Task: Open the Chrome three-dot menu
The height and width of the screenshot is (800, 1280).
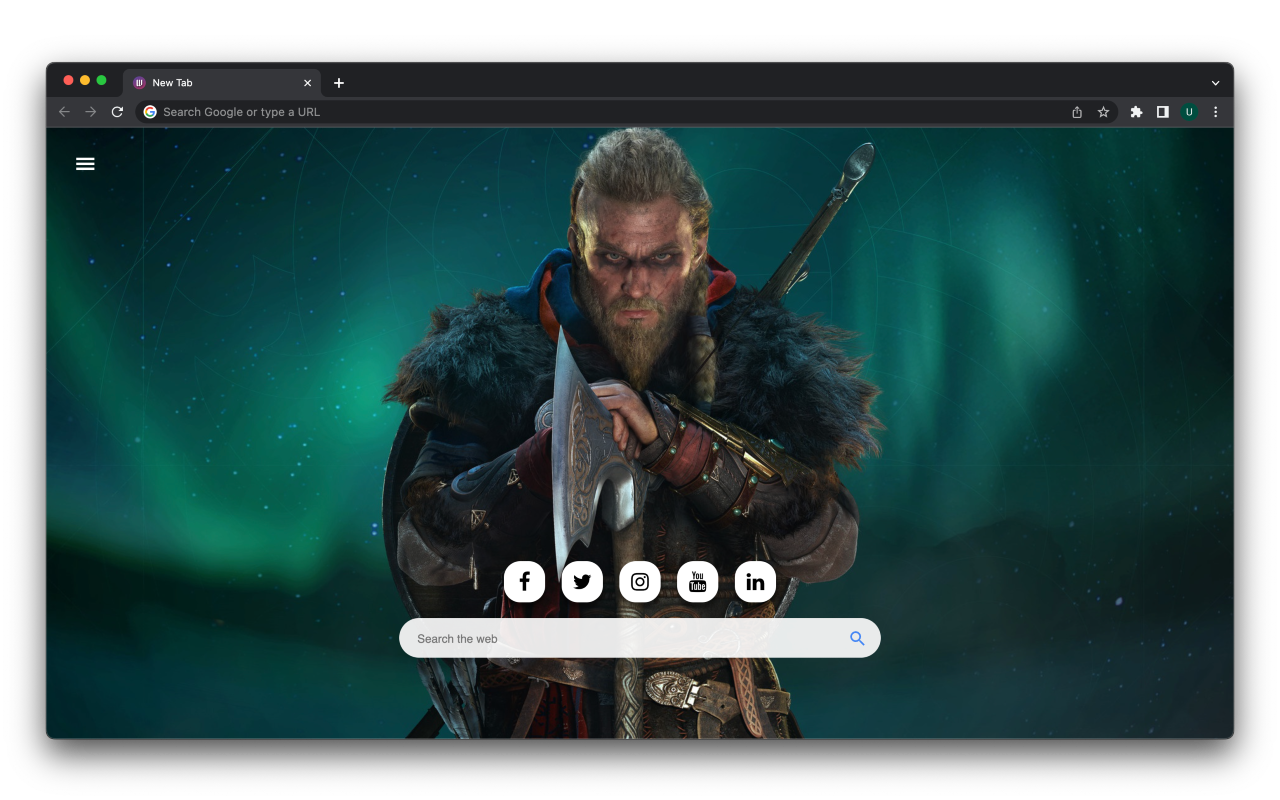Action: coord(1215,112)
